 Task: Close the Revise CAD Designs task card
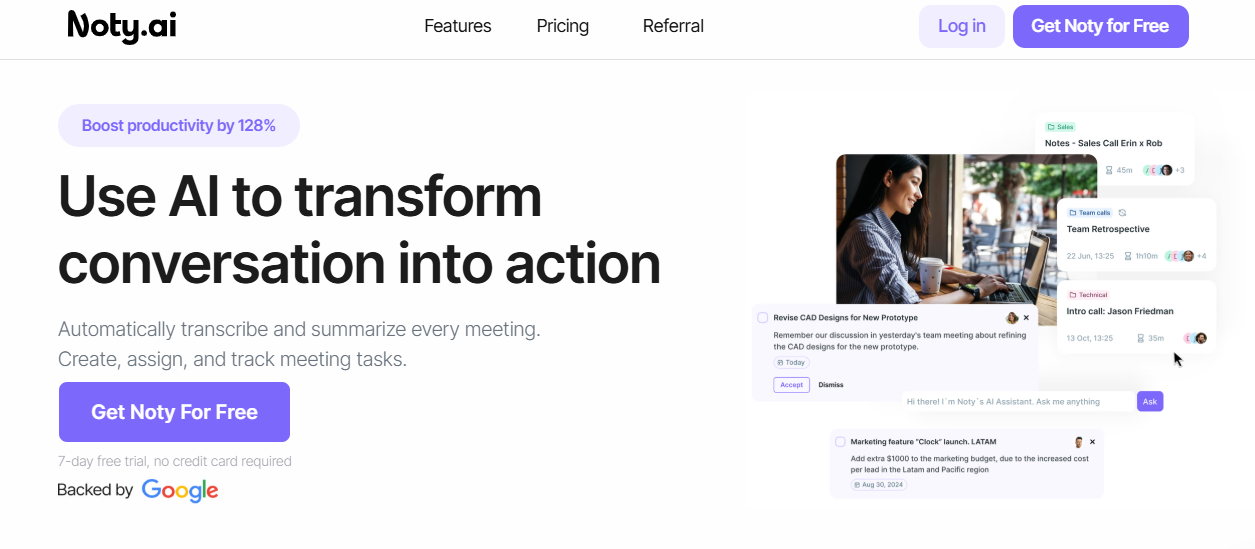click(x=1026, y=318)
